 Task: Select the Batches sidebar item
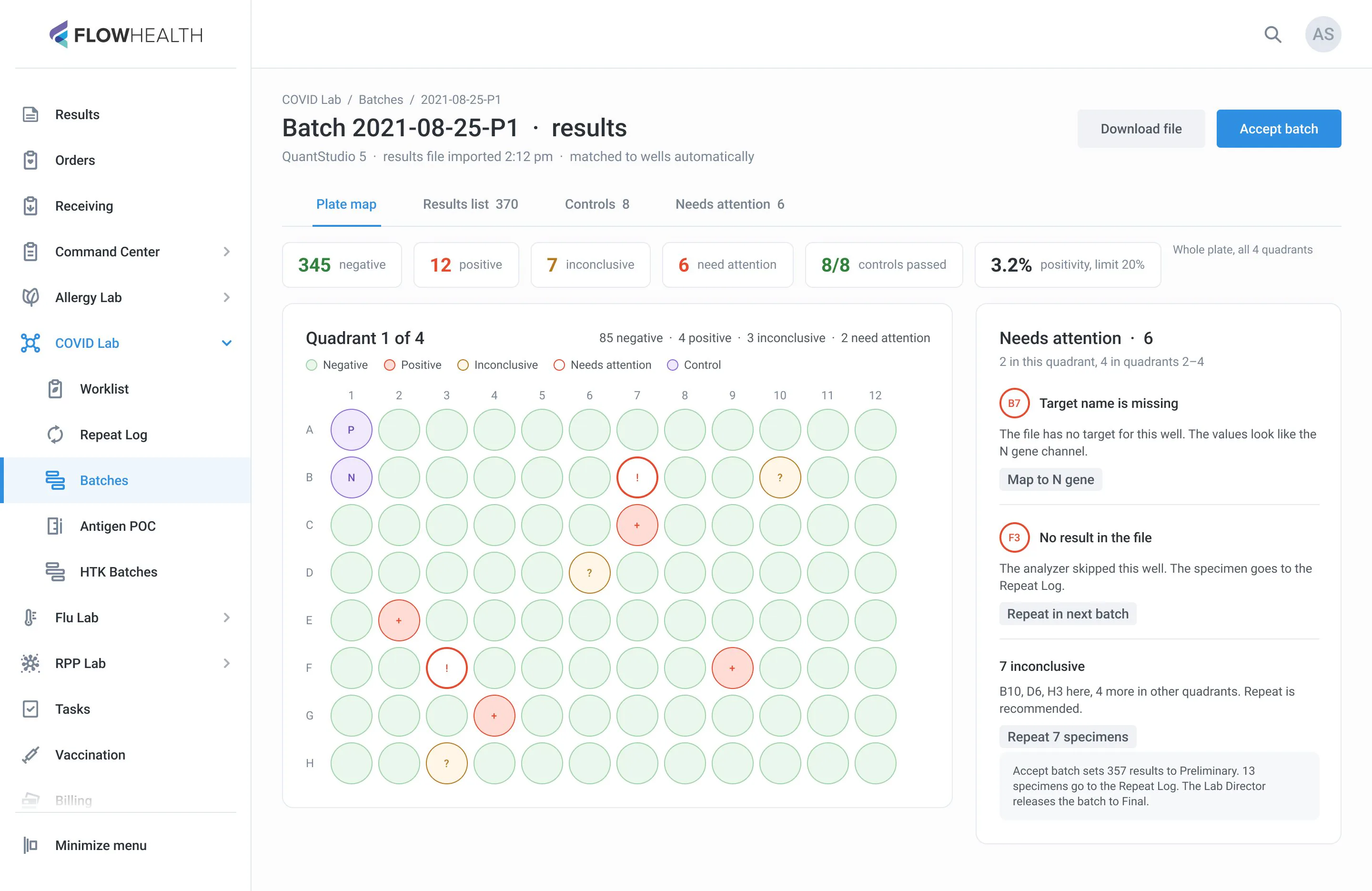[126, 480]
